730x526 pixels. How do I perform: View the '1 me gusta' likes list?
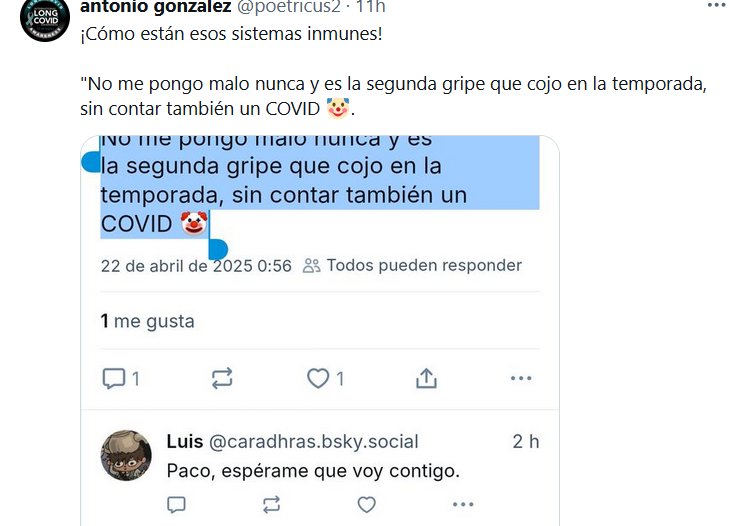click(147, 321)
